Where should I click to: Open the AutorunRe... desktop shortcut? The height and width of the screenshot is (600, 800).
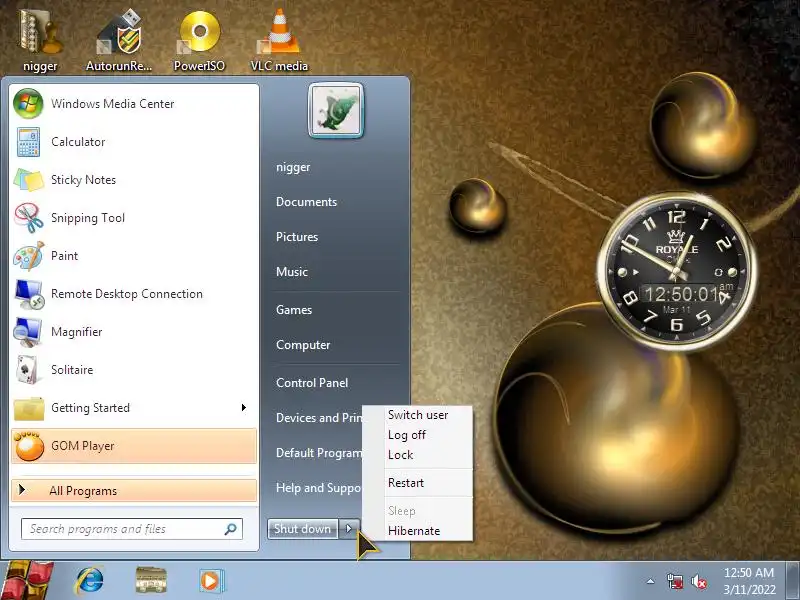119,41
